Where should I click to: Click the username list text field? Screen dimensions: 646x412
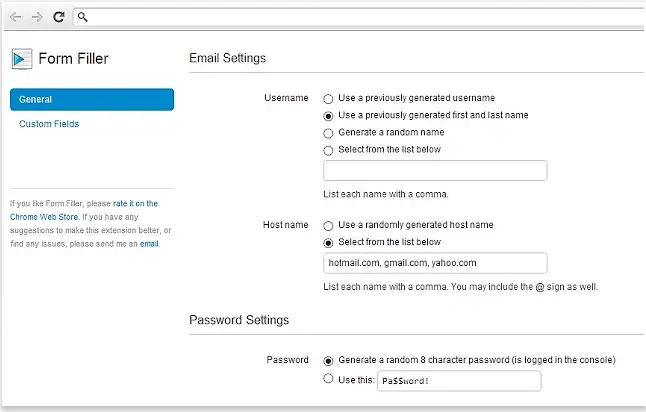[435, 170]
